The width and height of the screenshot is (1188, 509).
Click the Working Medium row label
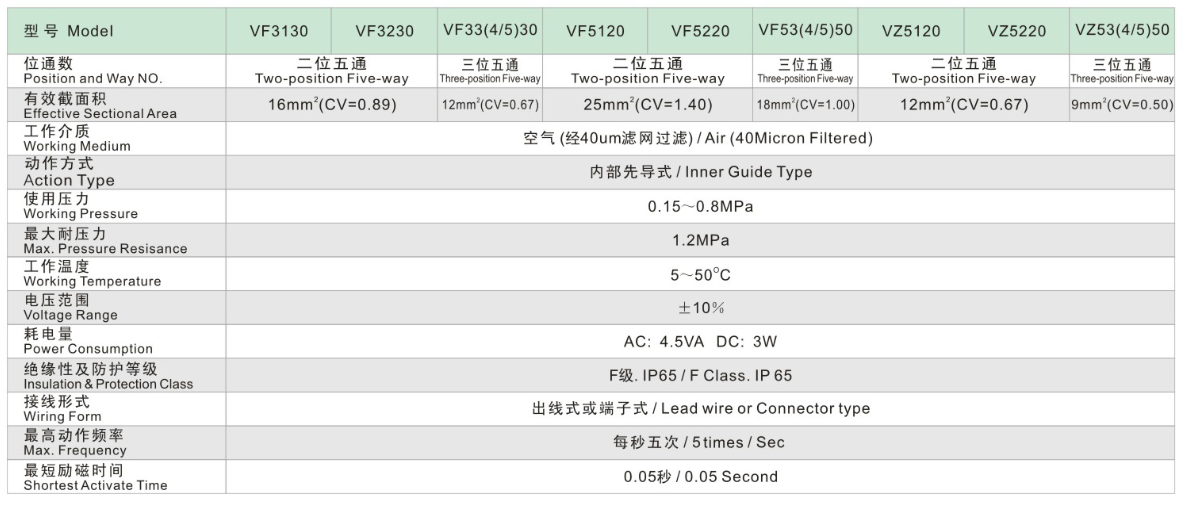coord(77,139)
